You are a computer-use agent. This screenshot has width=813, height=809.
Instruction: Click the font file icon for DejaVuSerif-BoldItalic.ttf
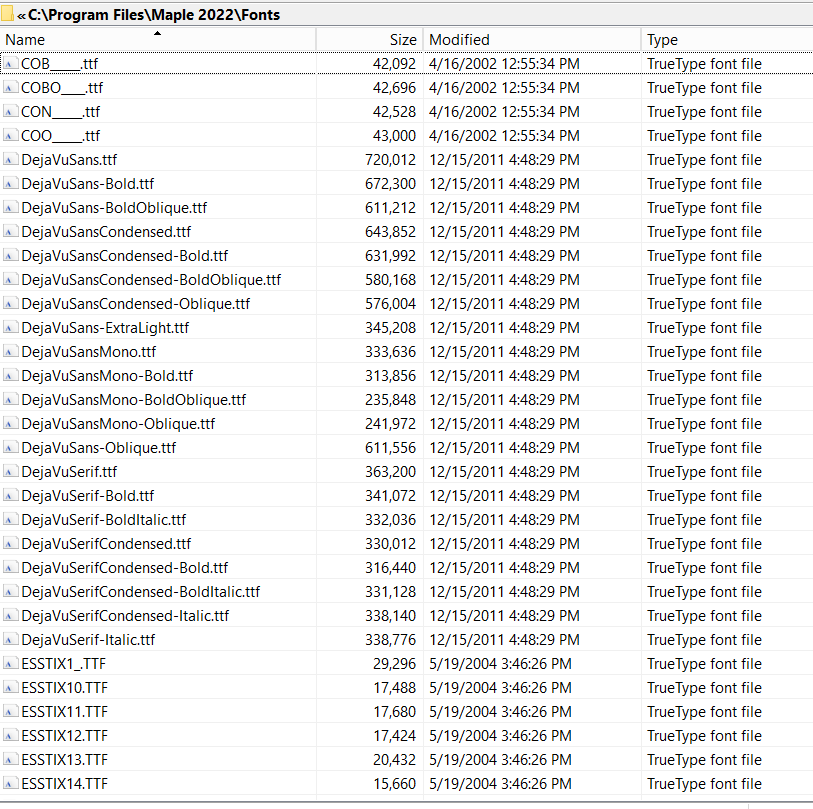point(10,520)
